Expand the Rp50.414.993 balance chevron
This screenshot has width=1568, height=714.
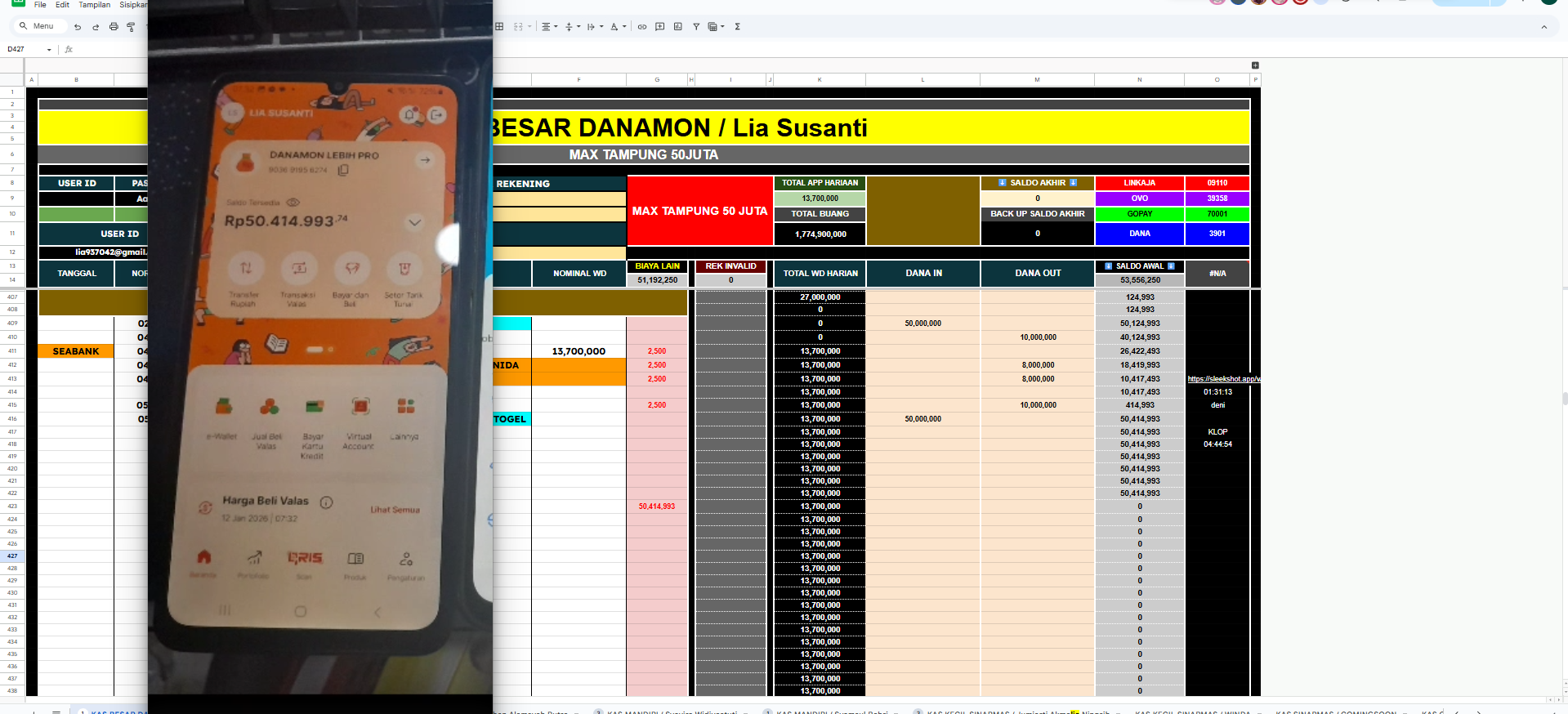pyautogui.click(x=414, y=222)
